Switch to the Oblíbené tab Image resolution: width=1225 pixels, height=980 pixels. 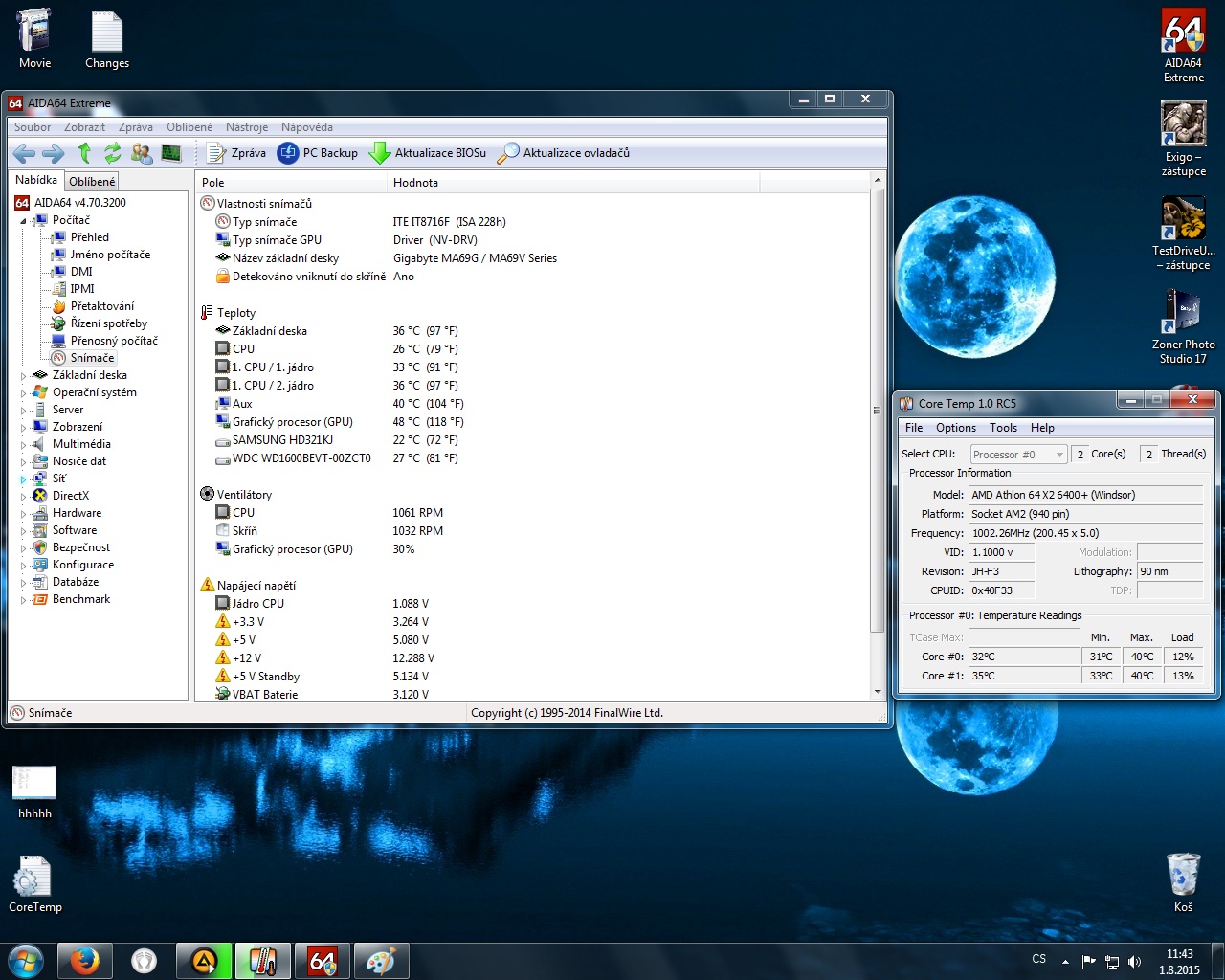(92, 181)
